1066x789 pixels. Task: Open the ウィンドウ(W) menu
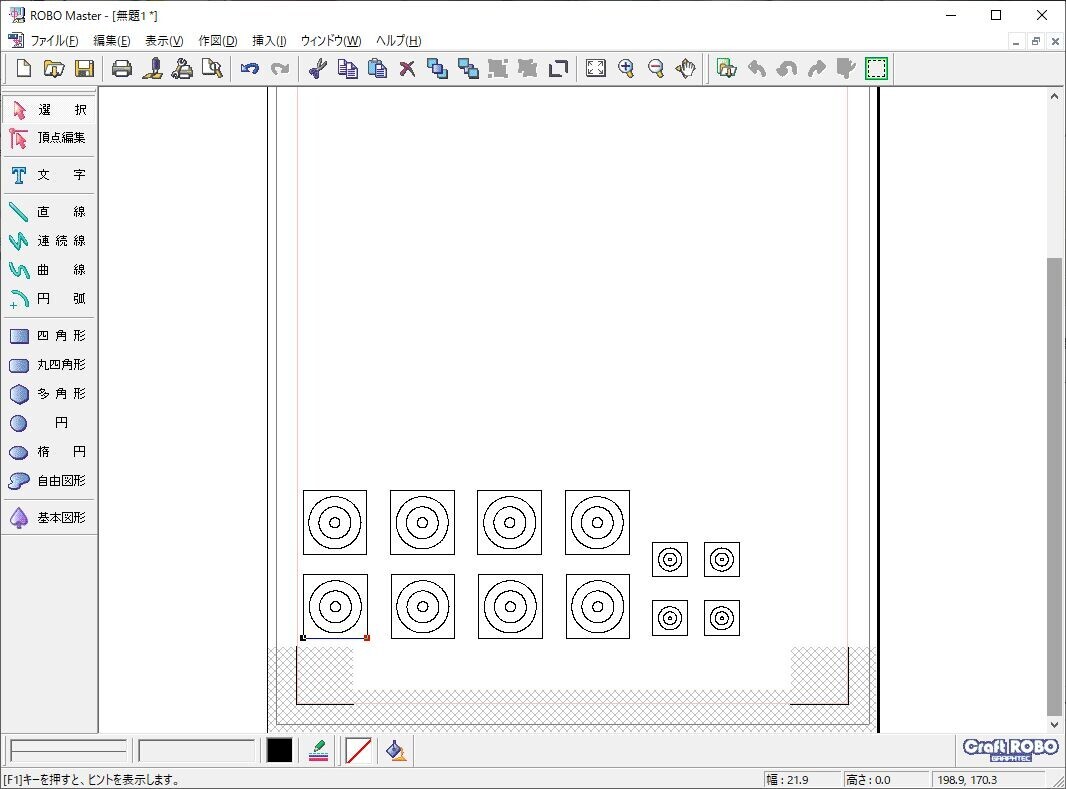coord(331,40)
